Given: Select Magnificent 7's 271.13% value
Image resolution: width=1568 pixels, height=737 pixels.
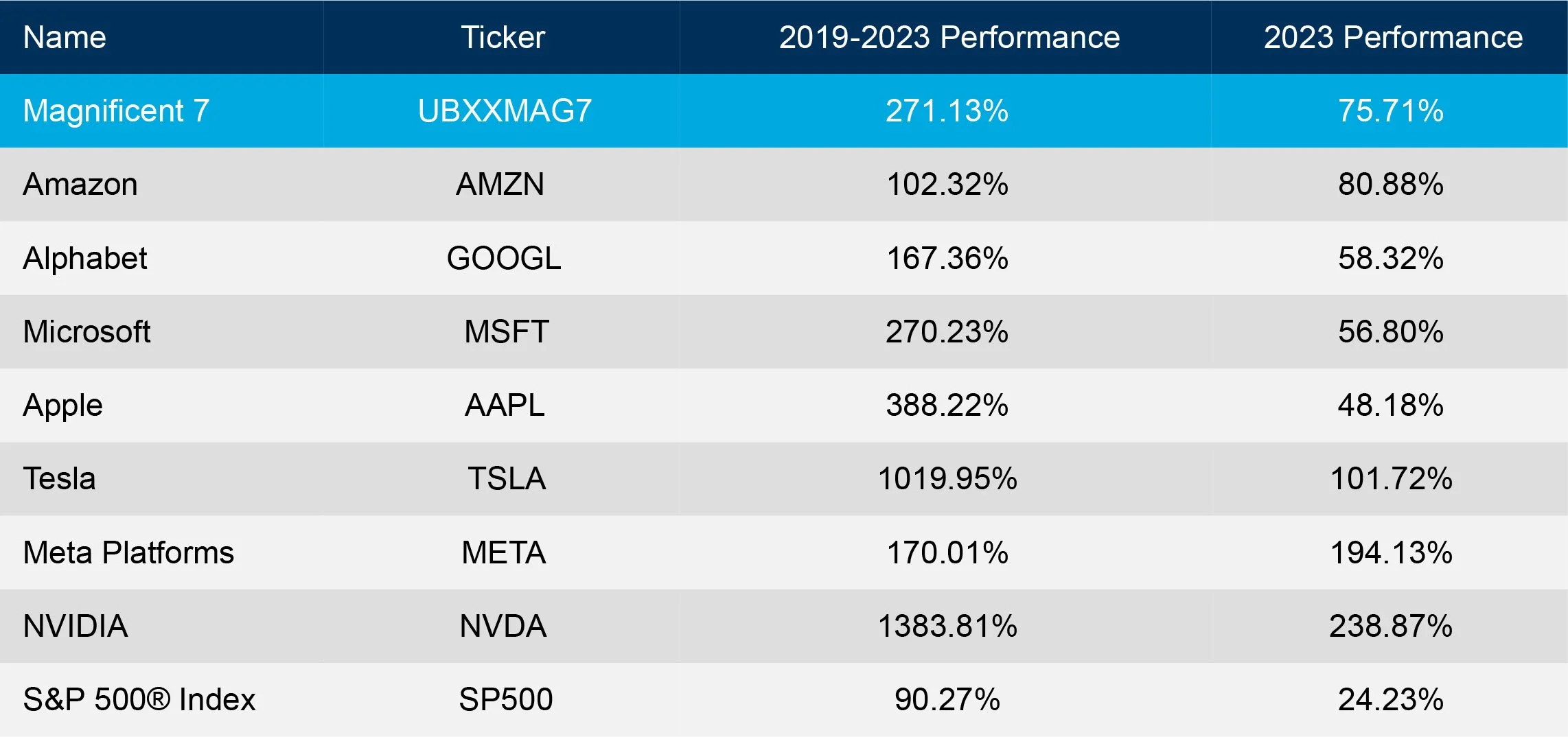Looking at the screenshot, I should (x=947, y=110).
